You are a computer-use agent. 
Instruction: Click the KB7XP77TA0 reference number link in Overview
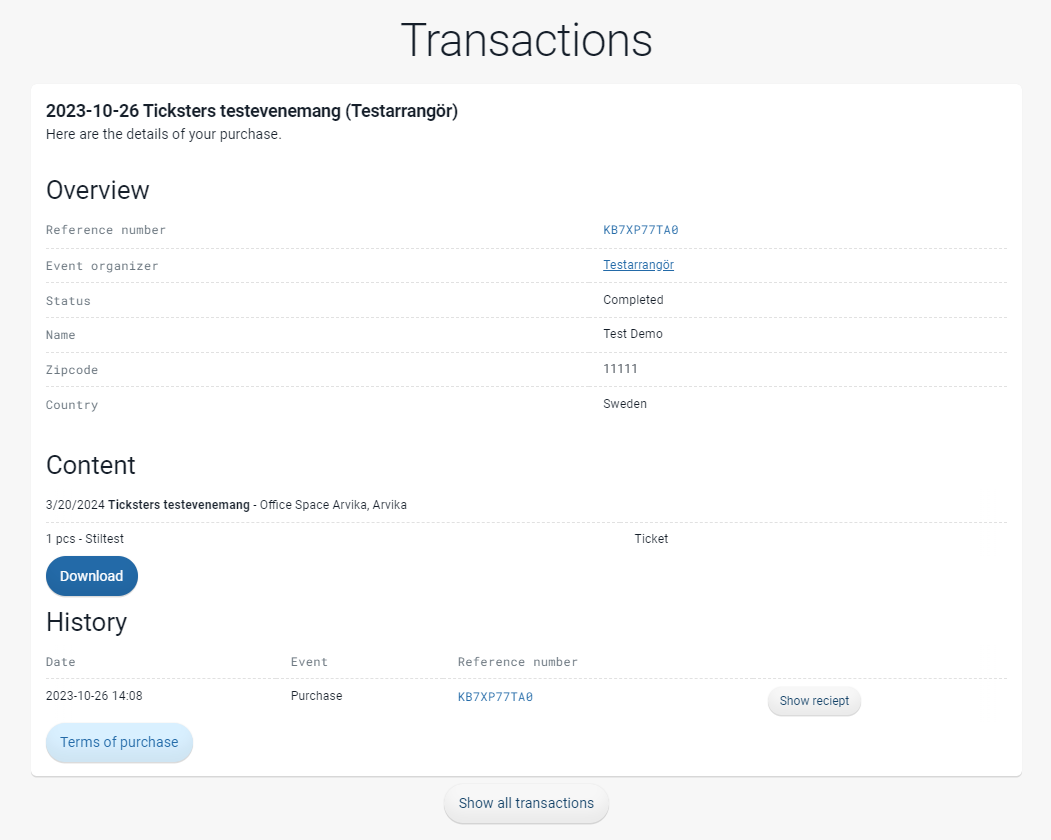(x=640, y=230)
